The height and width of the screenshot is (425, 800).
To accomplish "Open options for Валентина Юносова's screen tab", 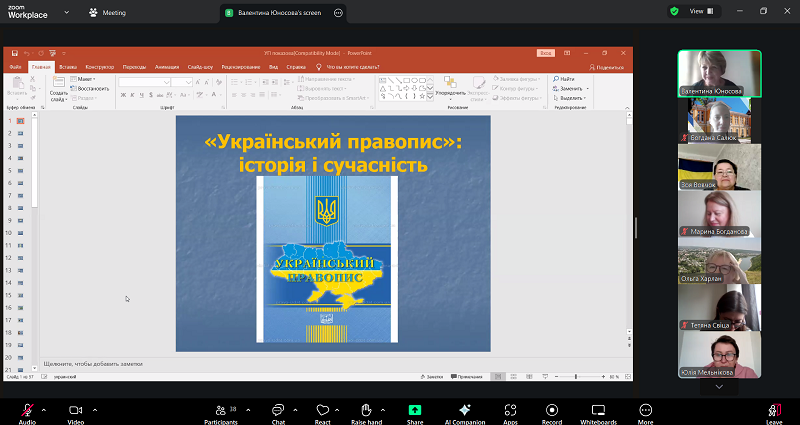I will (338, 13).
